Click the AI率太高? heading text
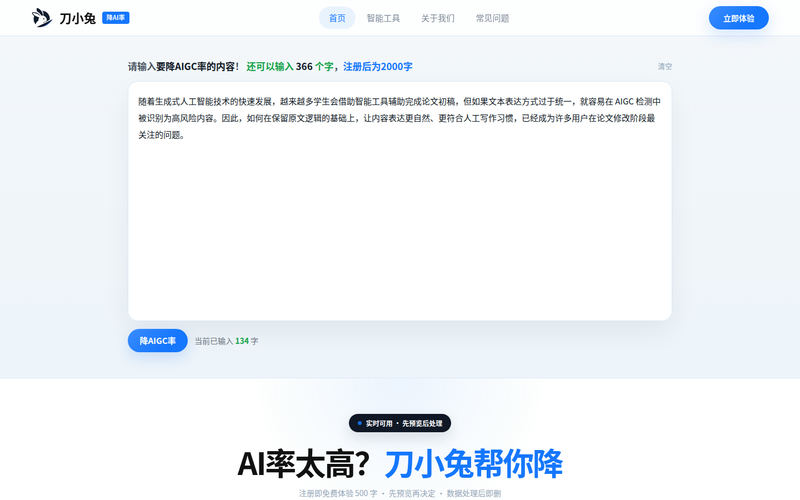The width and height of the screenshot is (800, 500). 303,464
